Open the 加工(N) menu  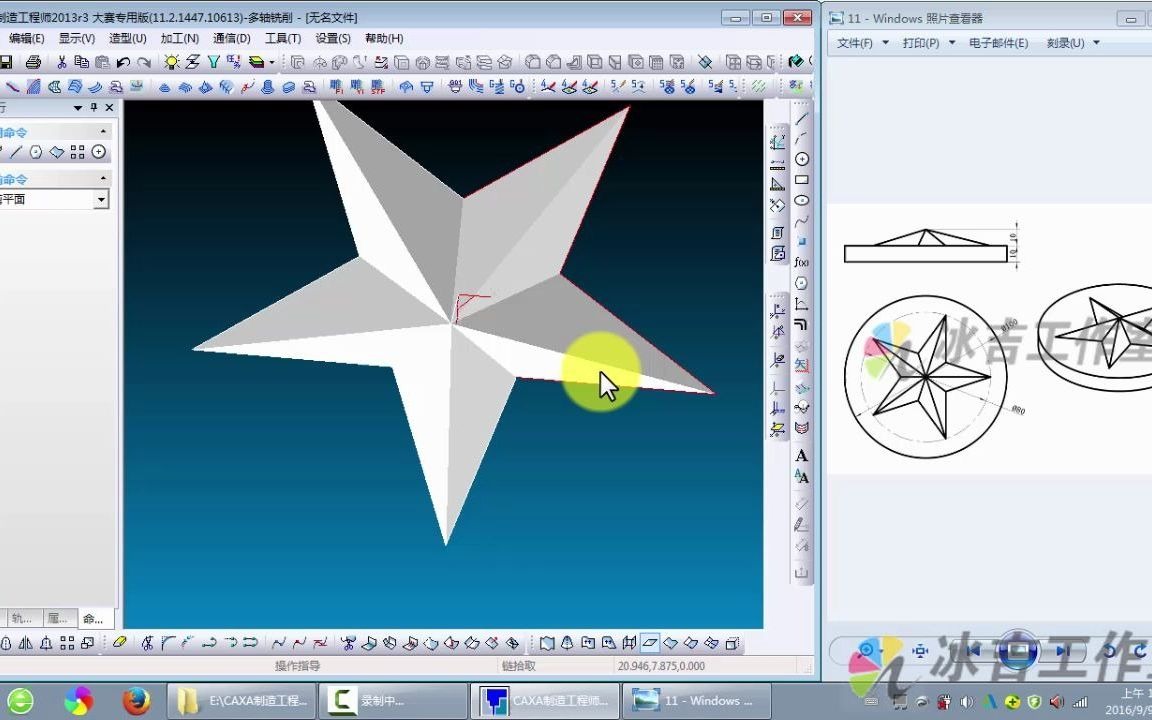coord(179,38)
